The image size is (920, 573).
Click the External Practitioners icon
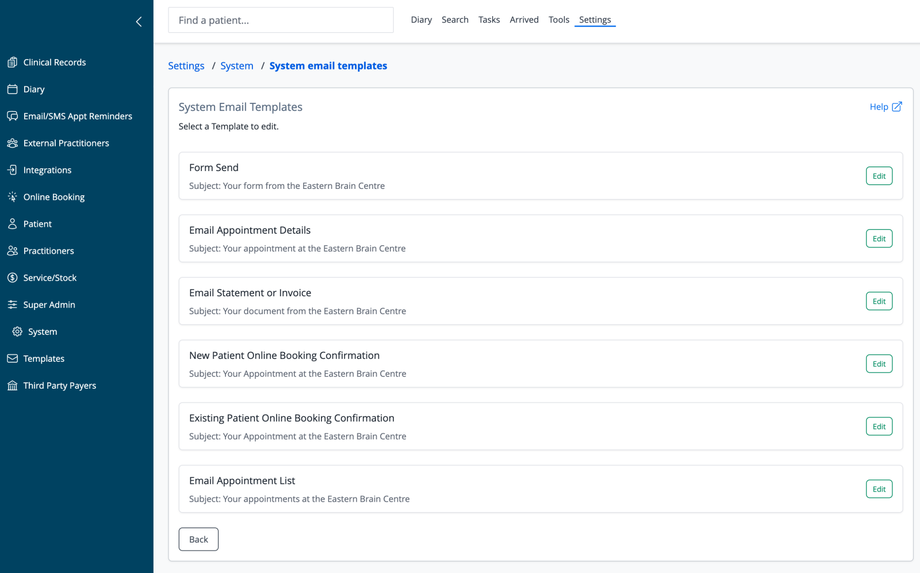13,143
